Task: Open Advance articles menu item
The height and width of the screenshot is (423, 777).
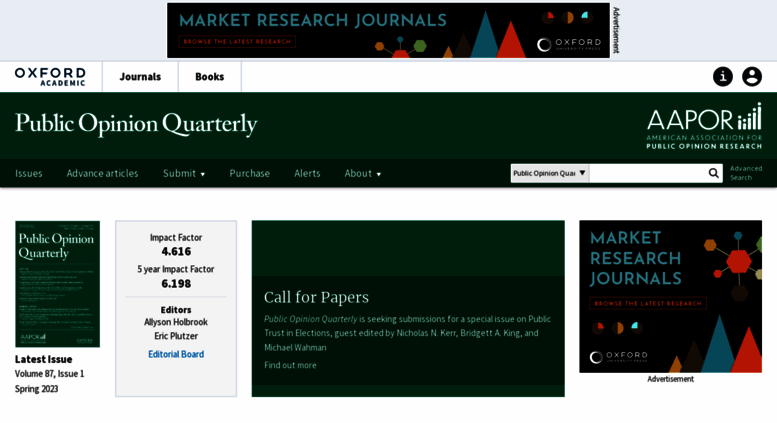Action: (x=103, y=173)
